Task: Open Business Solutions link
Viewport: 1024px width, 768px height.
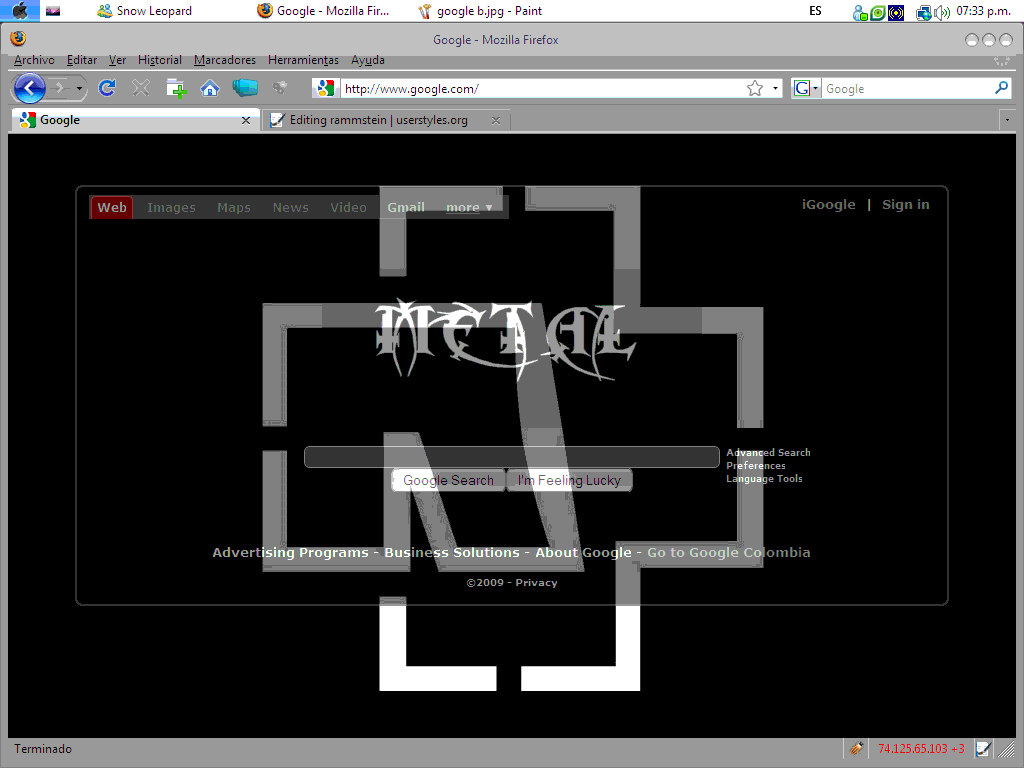Action: (451, 552)
